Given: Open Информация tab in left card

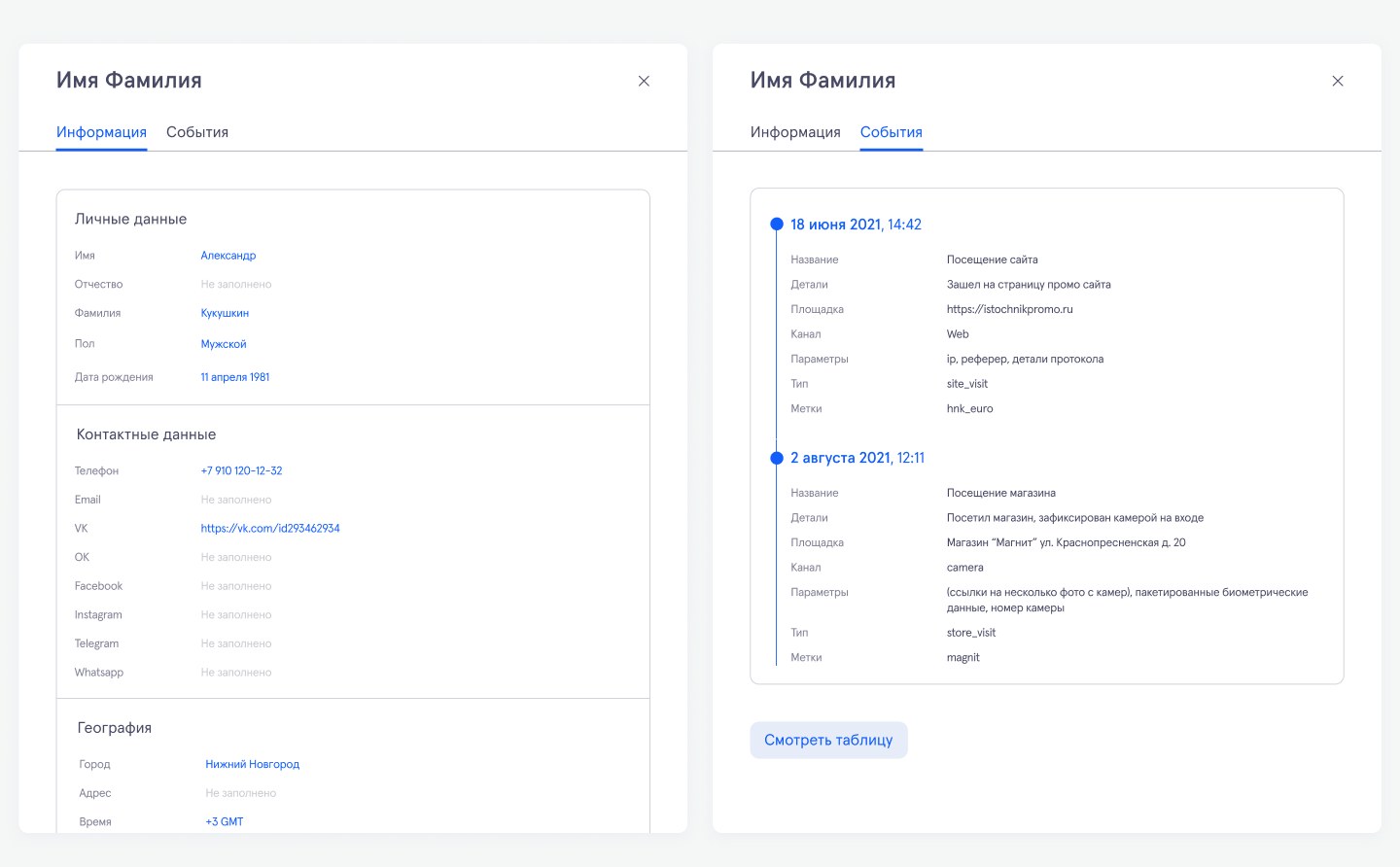Looking at the screenshot, I should coord(101,132).
